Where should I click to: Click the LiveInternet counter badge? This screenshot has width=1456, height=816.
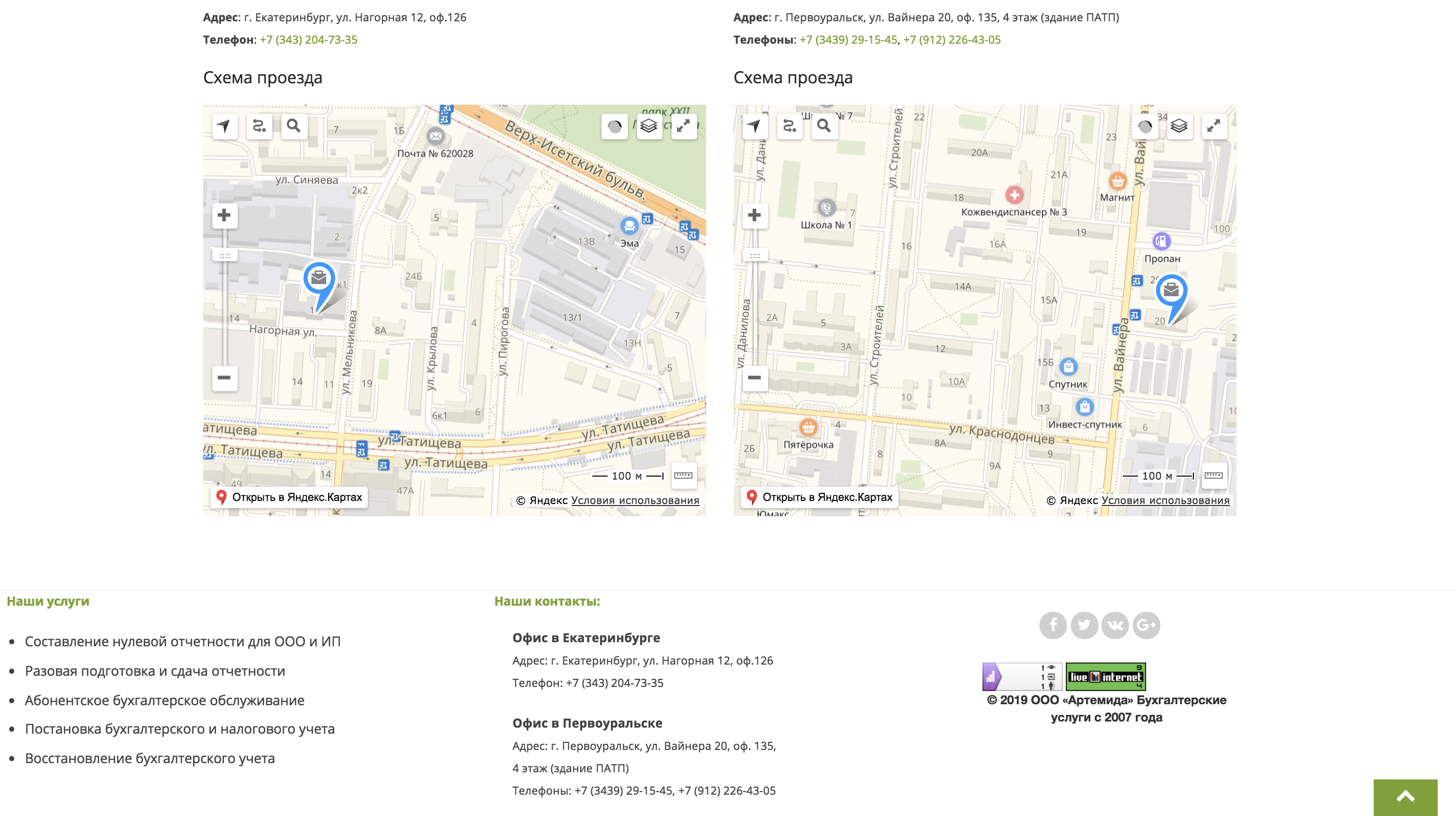pyautogui.click(x=1105, y=676)
